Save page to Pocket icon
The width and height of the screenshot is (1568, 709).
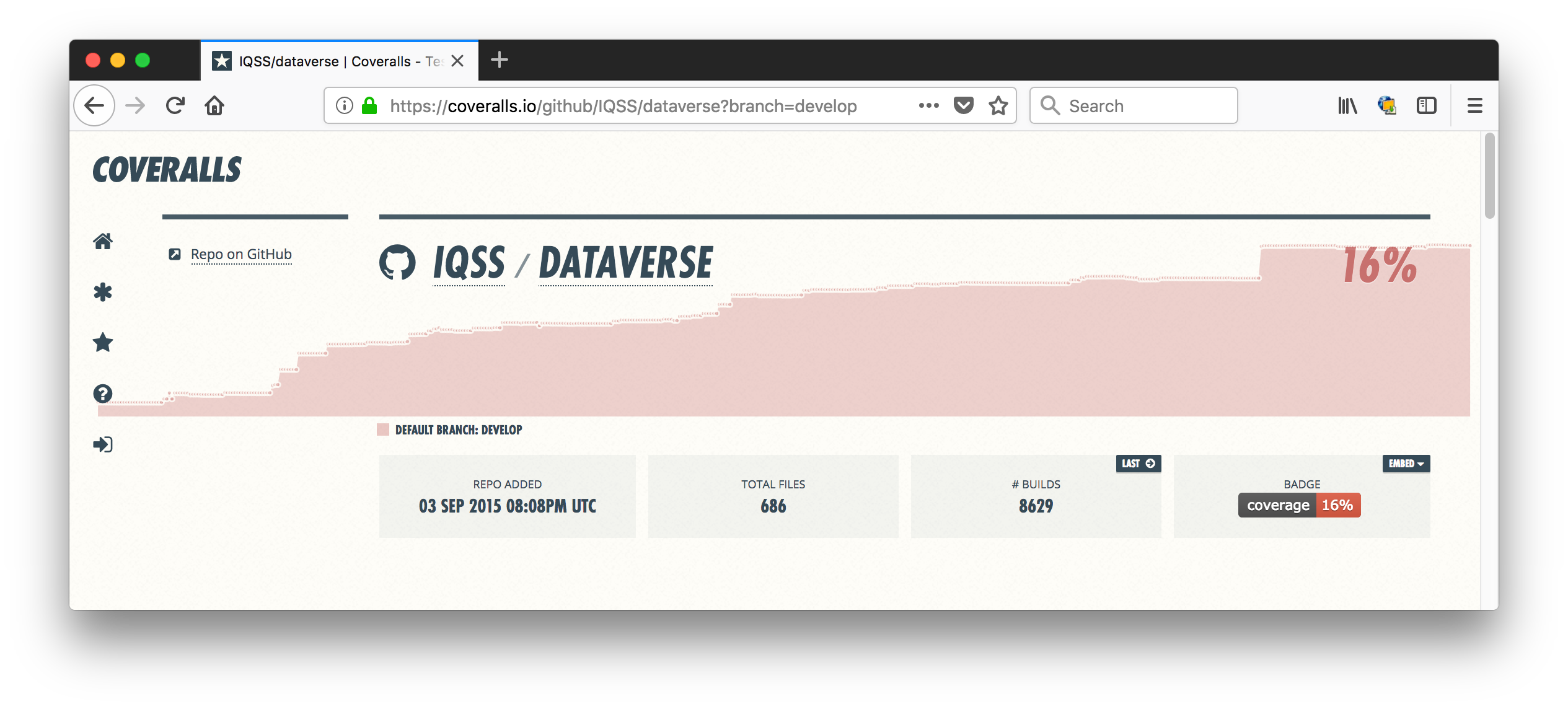[x=963, y=106]
